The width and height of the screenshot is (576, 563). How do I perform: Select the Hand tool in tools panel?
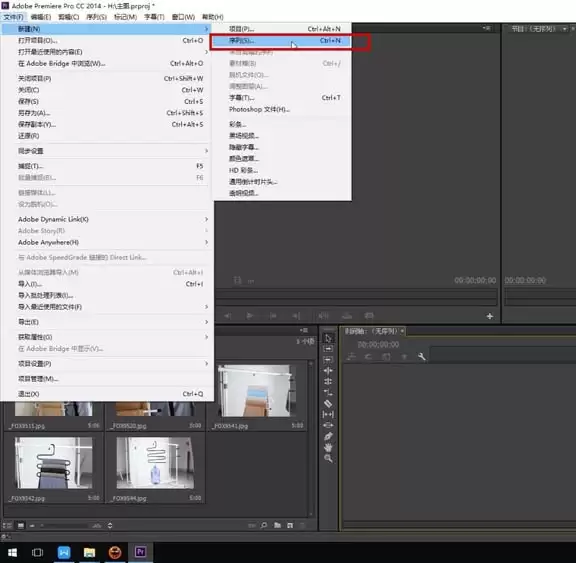pos(328,447)
